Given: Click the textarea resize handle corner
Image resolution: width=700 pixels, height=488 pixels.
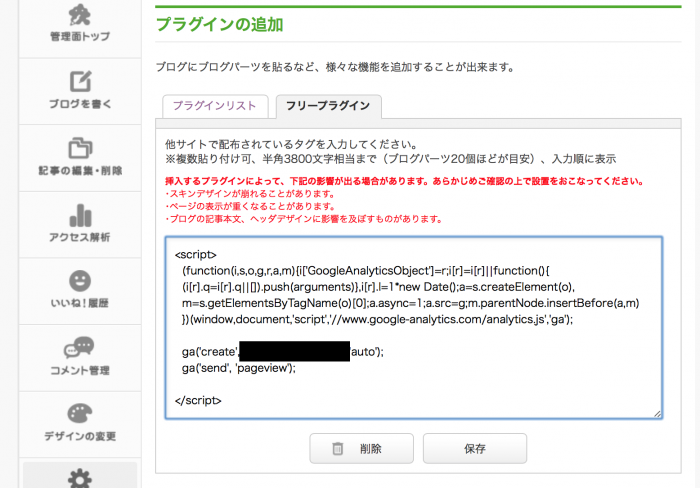Looking at the screenshot, I should (656, 411).
